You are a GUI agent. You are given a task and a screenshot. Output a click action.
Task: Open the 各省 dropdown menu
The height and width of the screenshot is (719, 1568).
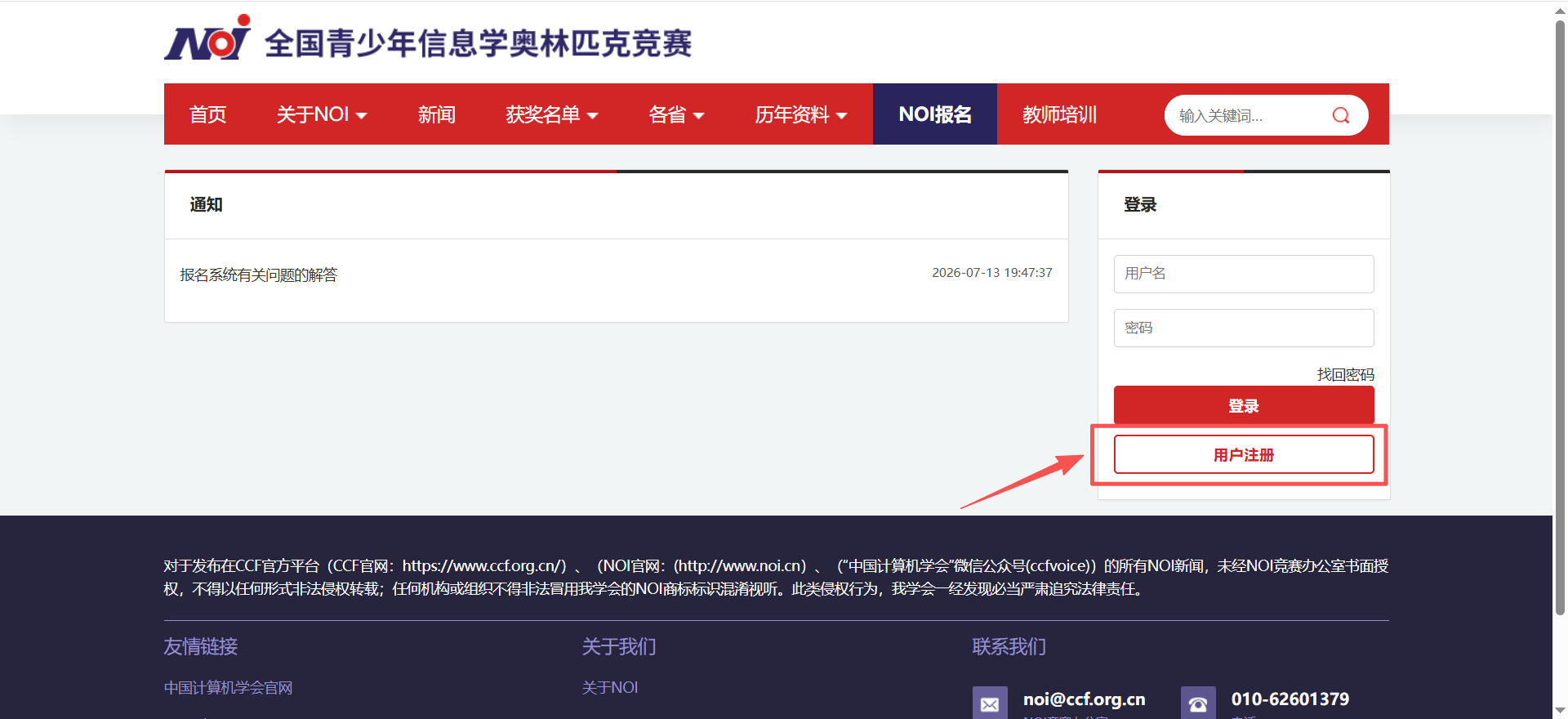coord(676,114)
